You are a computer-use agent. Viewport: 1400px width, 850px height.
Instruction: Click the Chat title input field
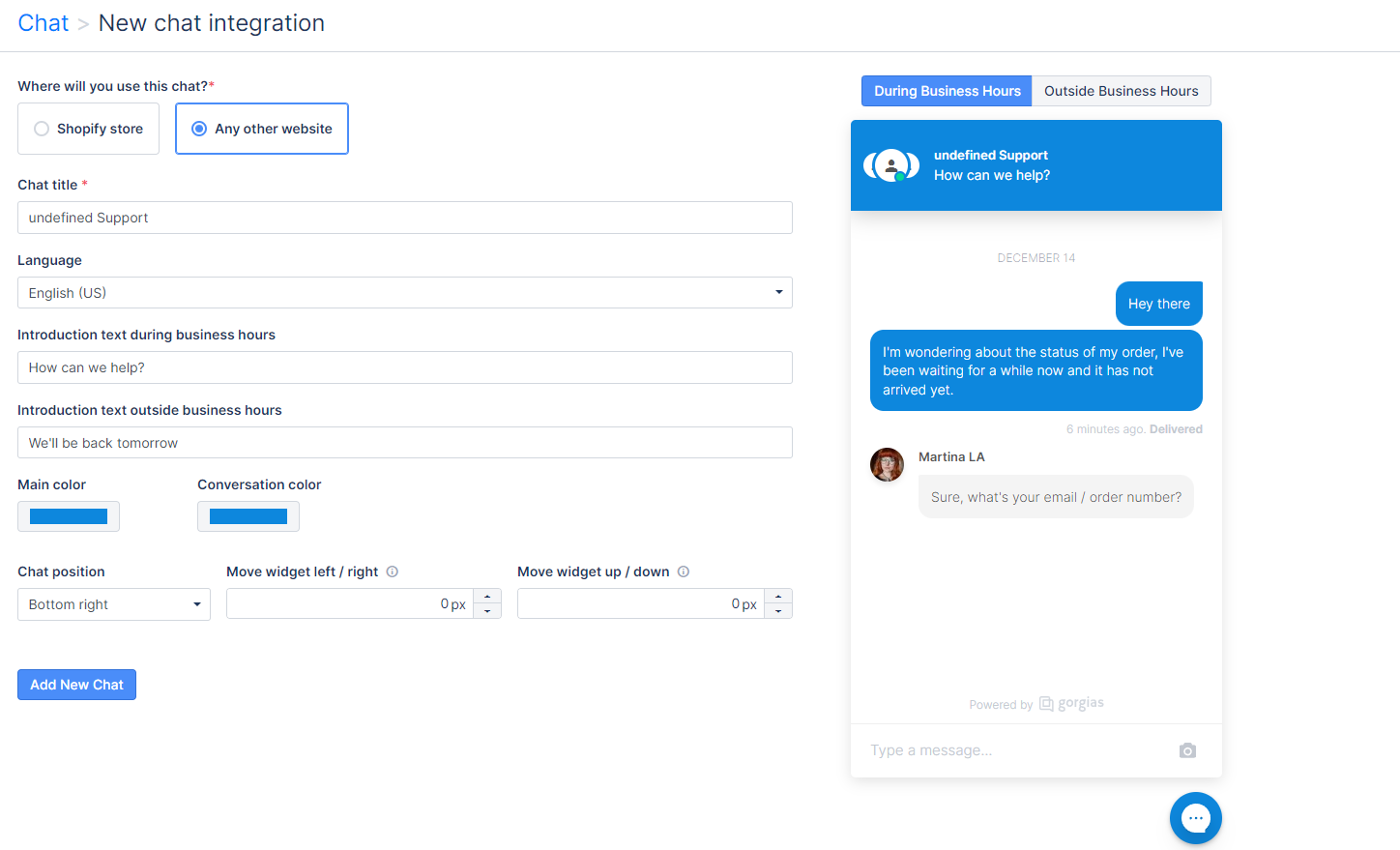(404, 218)
